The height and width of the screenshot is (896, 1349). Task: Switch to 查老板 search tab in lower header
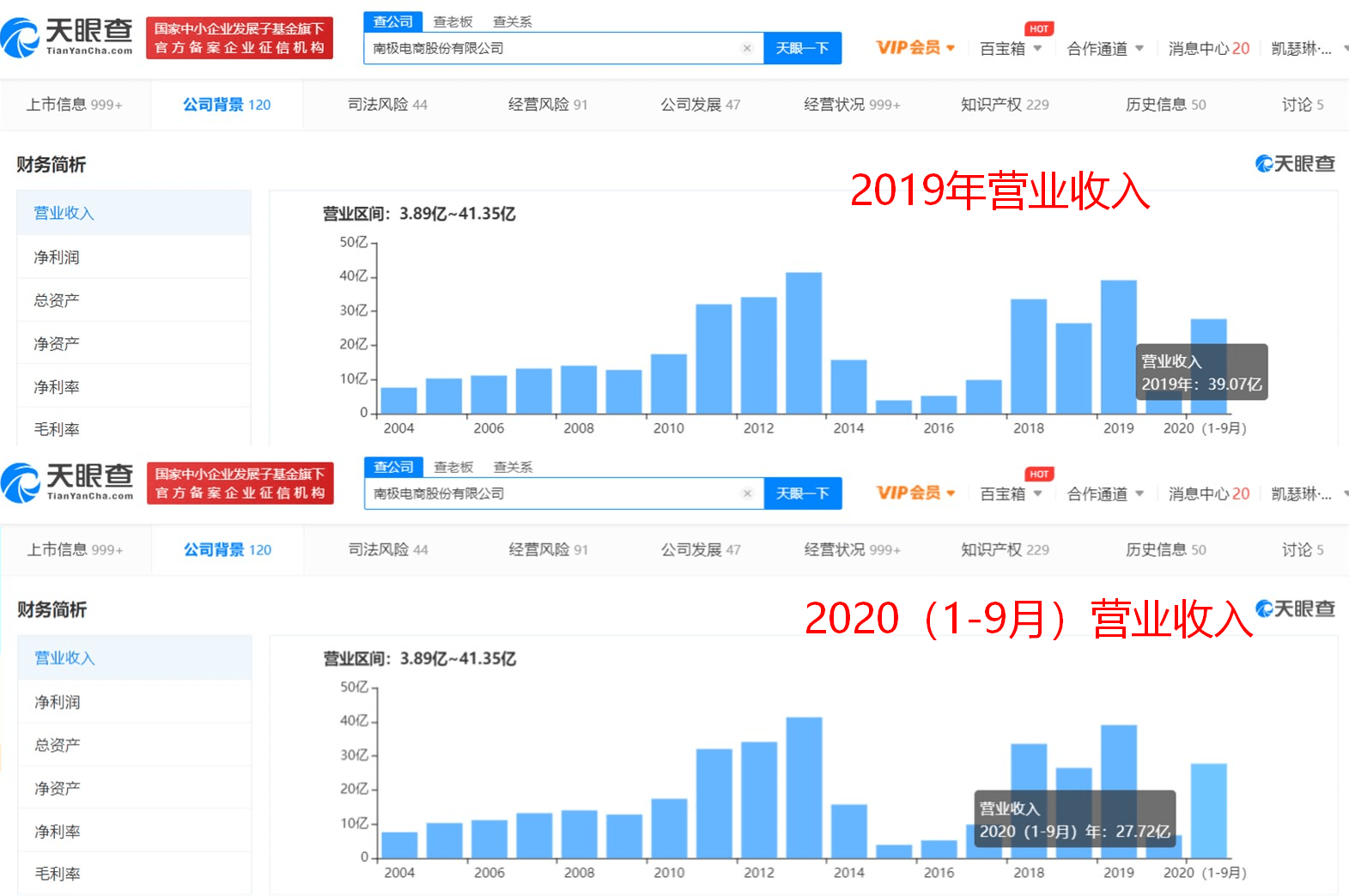453,467
